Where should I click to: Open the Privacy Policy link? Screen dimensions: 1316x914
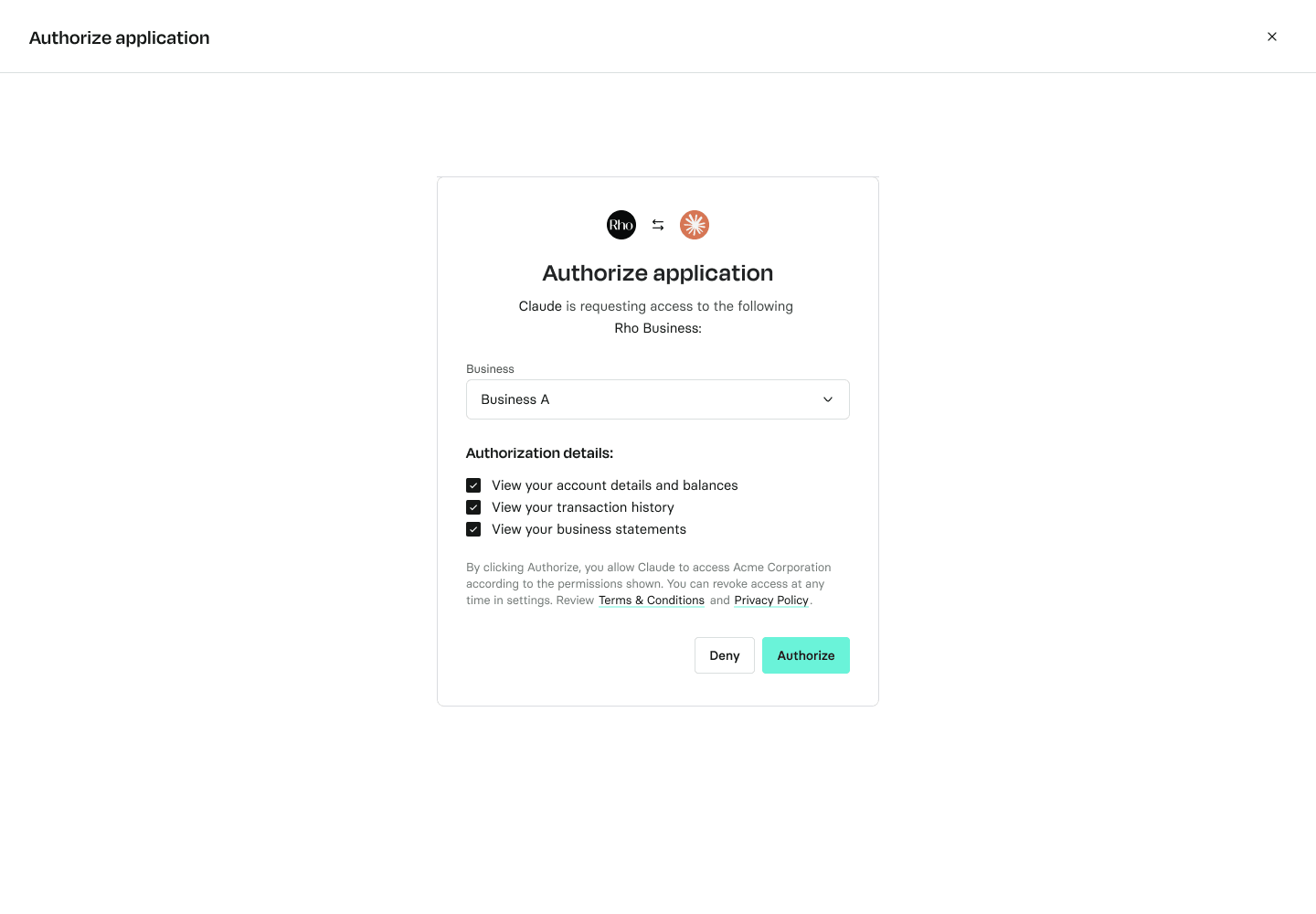pos(771,600)
